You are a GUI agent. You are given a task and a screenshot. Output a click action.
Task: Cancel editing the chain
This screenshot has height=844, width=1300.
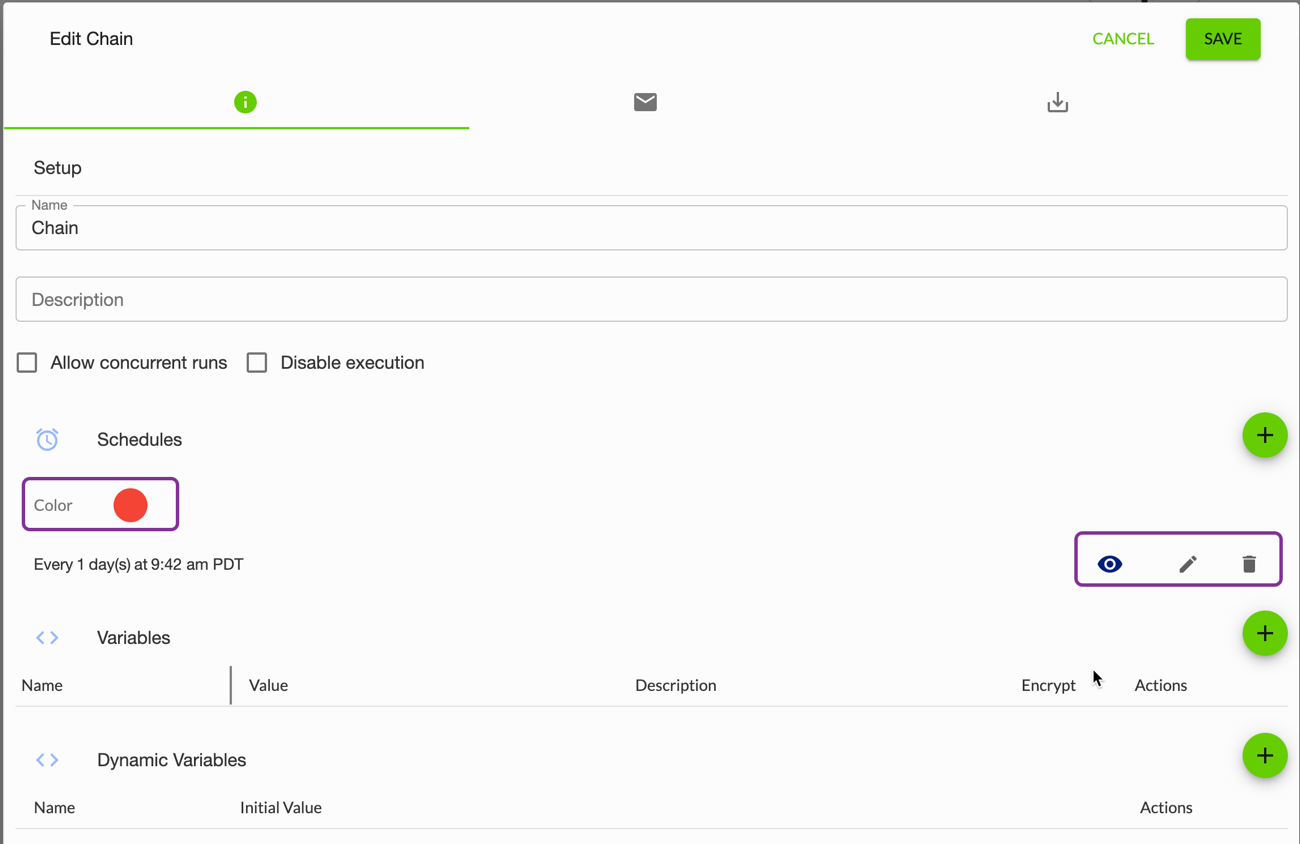[x=1122, y=39]
